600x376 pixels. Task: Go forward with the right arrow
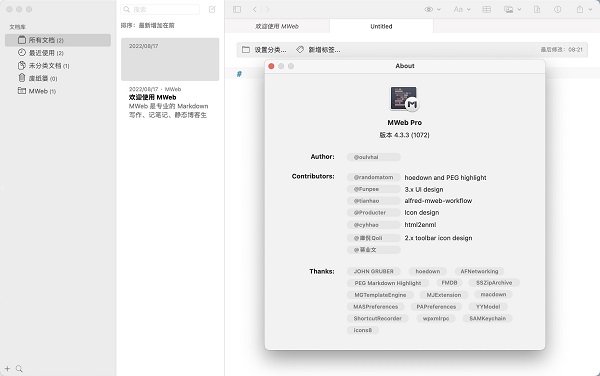pos(268,9)
